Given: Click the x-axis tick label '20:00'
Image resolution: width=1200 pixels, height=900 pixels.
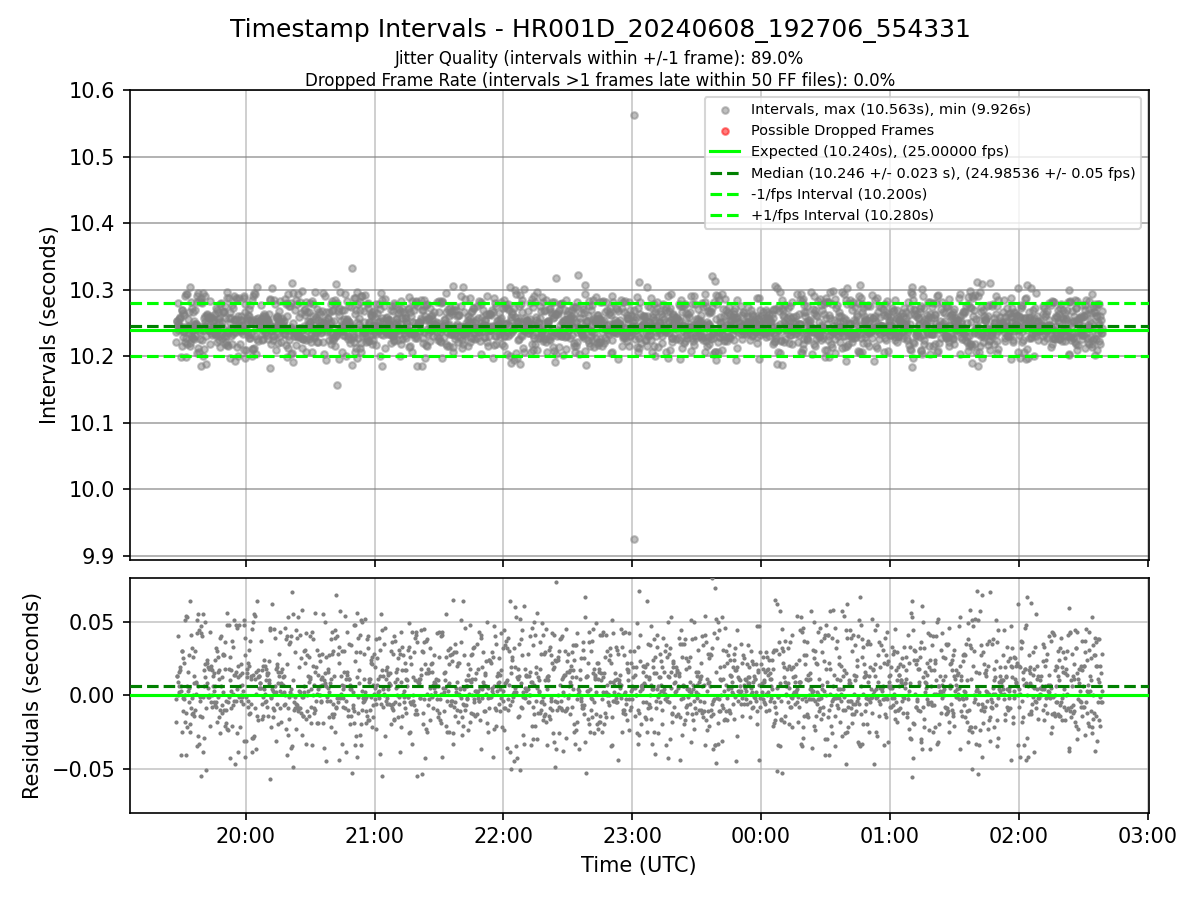Looking at the screenshot, I should (246, 834).
